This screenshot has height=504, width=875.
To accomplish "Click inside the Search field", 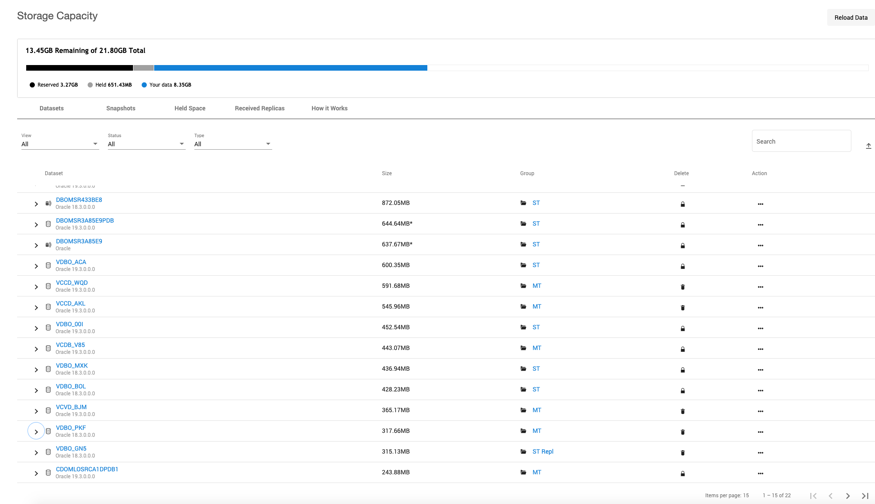I will click(x=800, y=142).
